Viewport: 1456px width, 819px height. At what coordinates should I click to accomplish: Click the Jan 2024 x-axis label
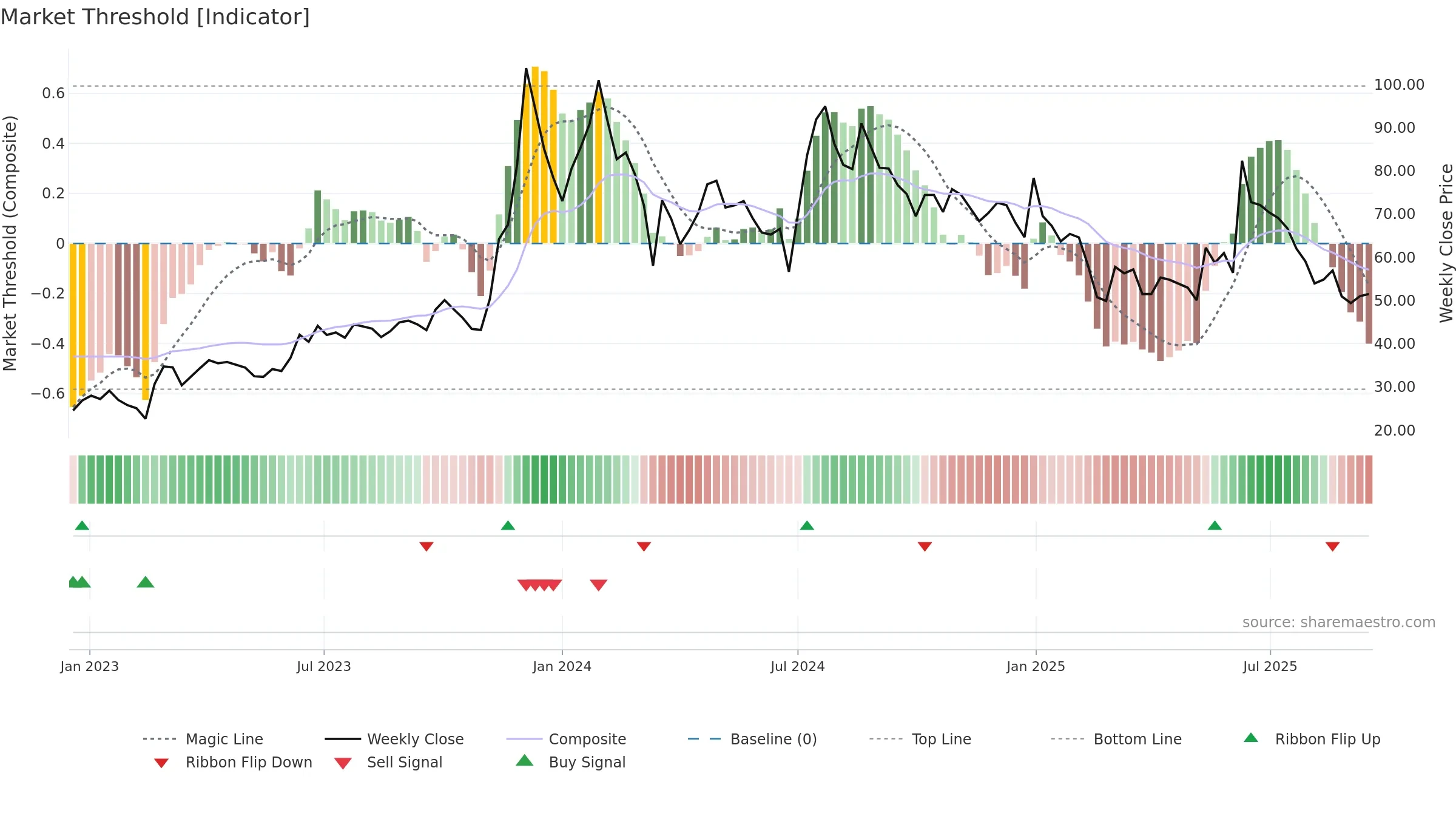pos(562,666)
